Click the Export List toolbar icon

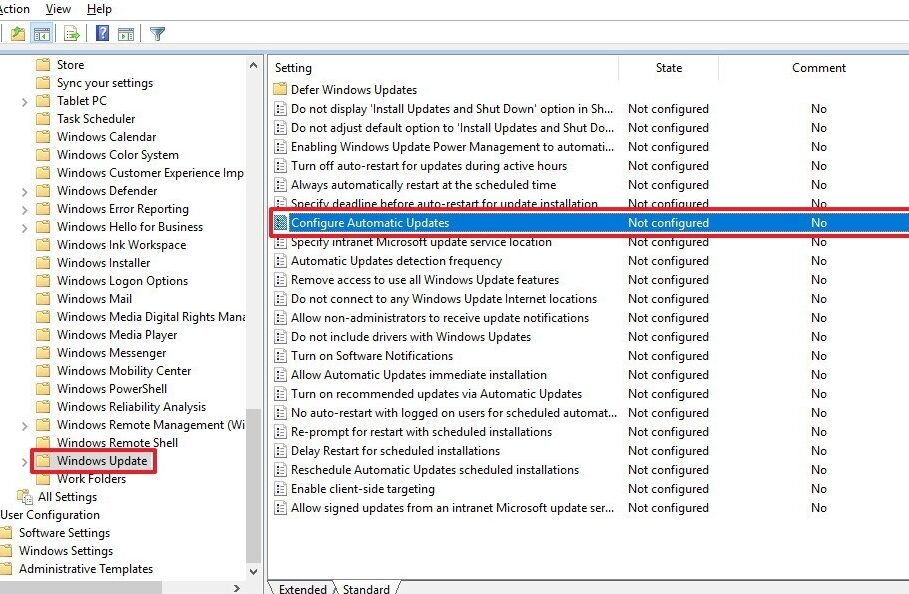click(x=70, y=32)
